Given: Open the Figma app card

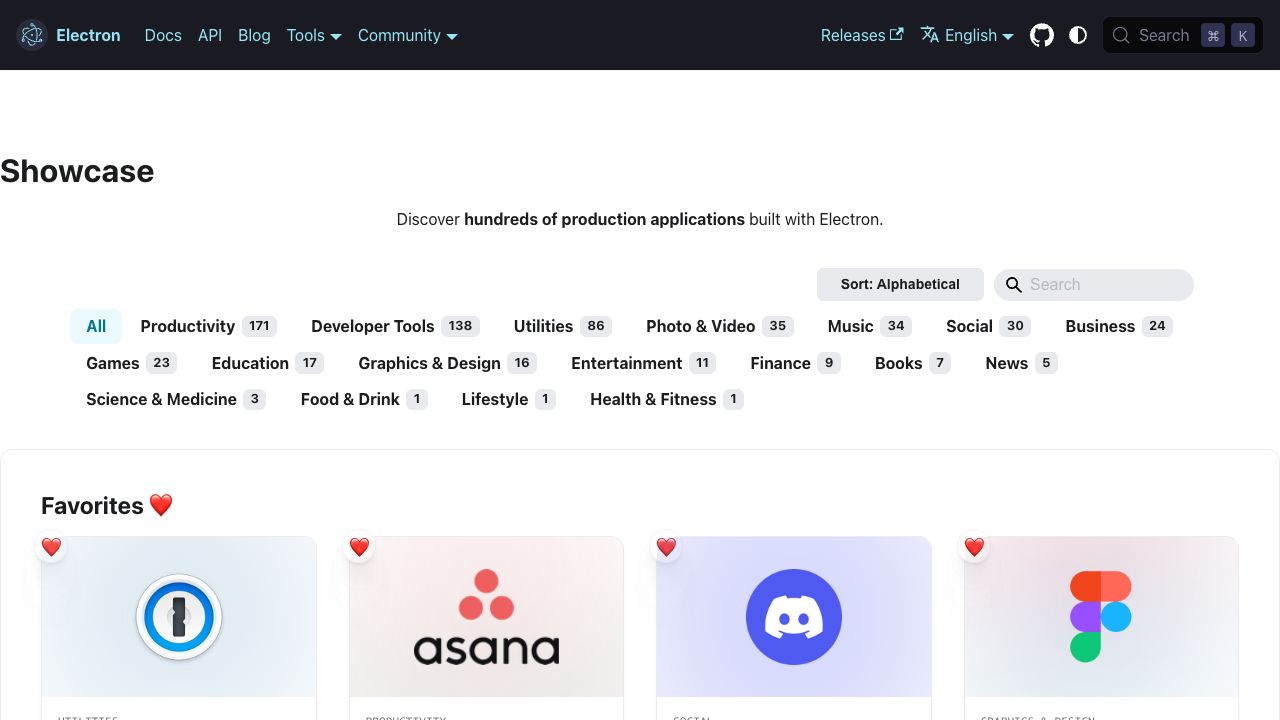Looking at the screenshot, I should tap(1101, 628).
